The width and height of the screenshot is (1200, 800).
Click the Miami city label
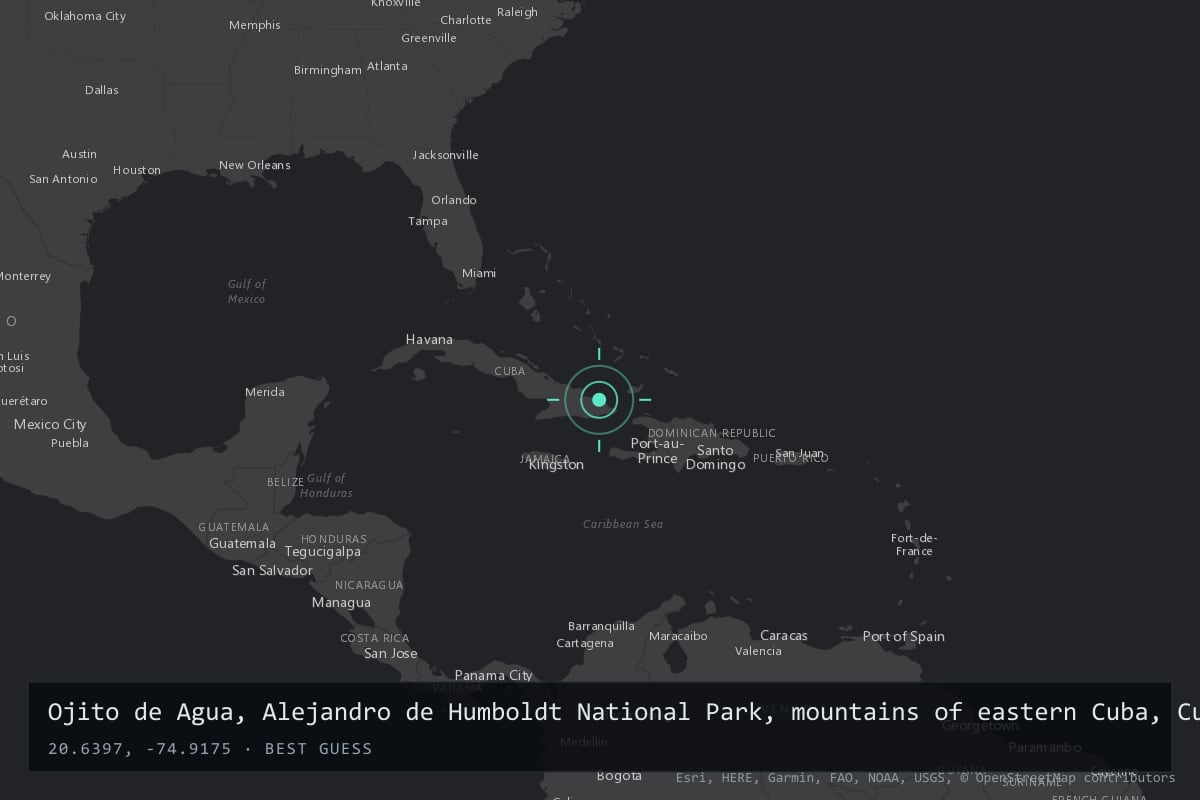479,273
